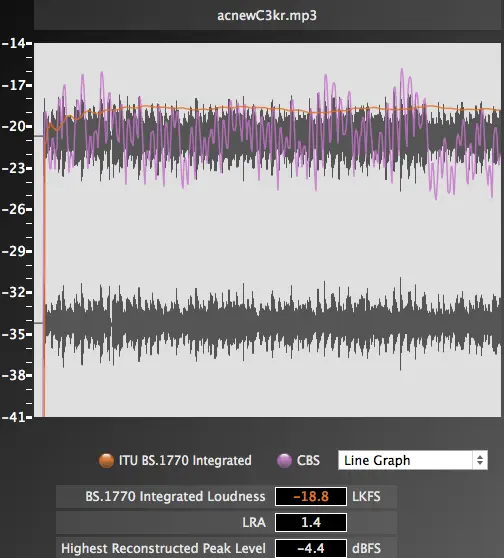This screenshot has height=558, width=504.
Task: Click the LKFS unit label
Action: pyautogui.click(x=366, y=496)
